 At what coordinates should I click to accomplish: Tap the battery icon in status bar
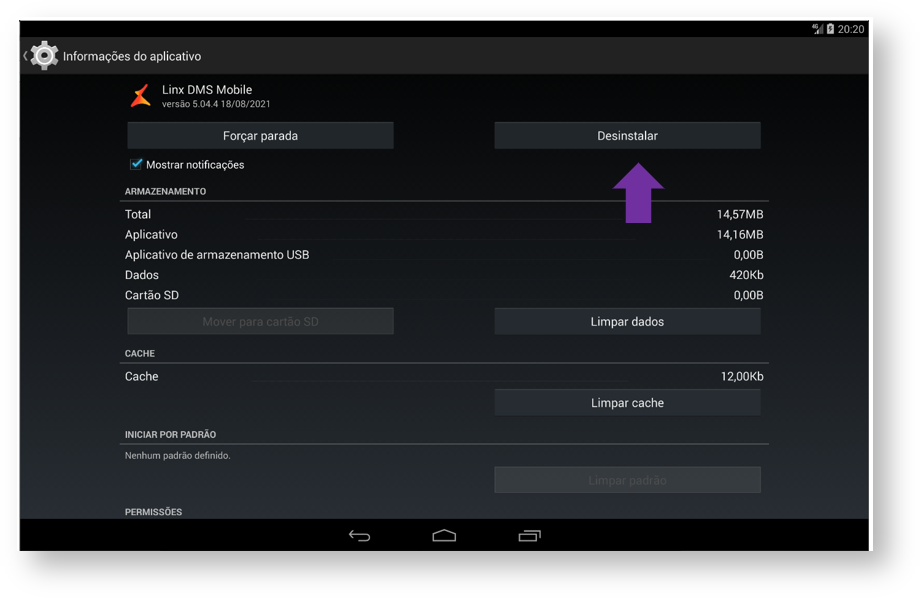click(x=830, y=29)
